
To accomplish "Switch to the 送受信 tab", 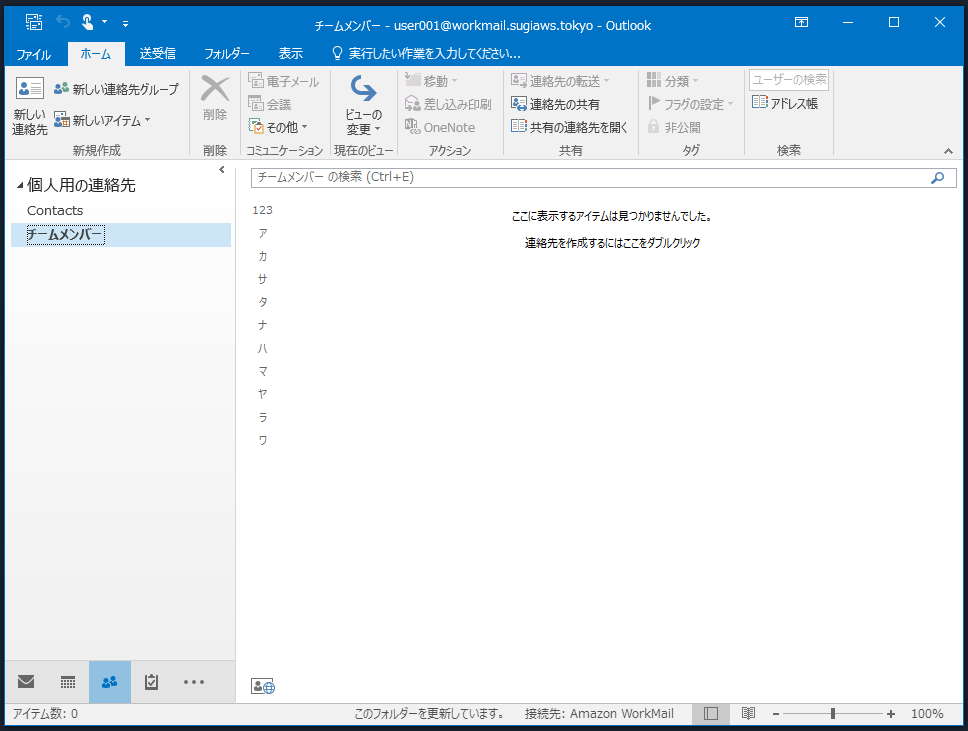I will tap(157, 54).
